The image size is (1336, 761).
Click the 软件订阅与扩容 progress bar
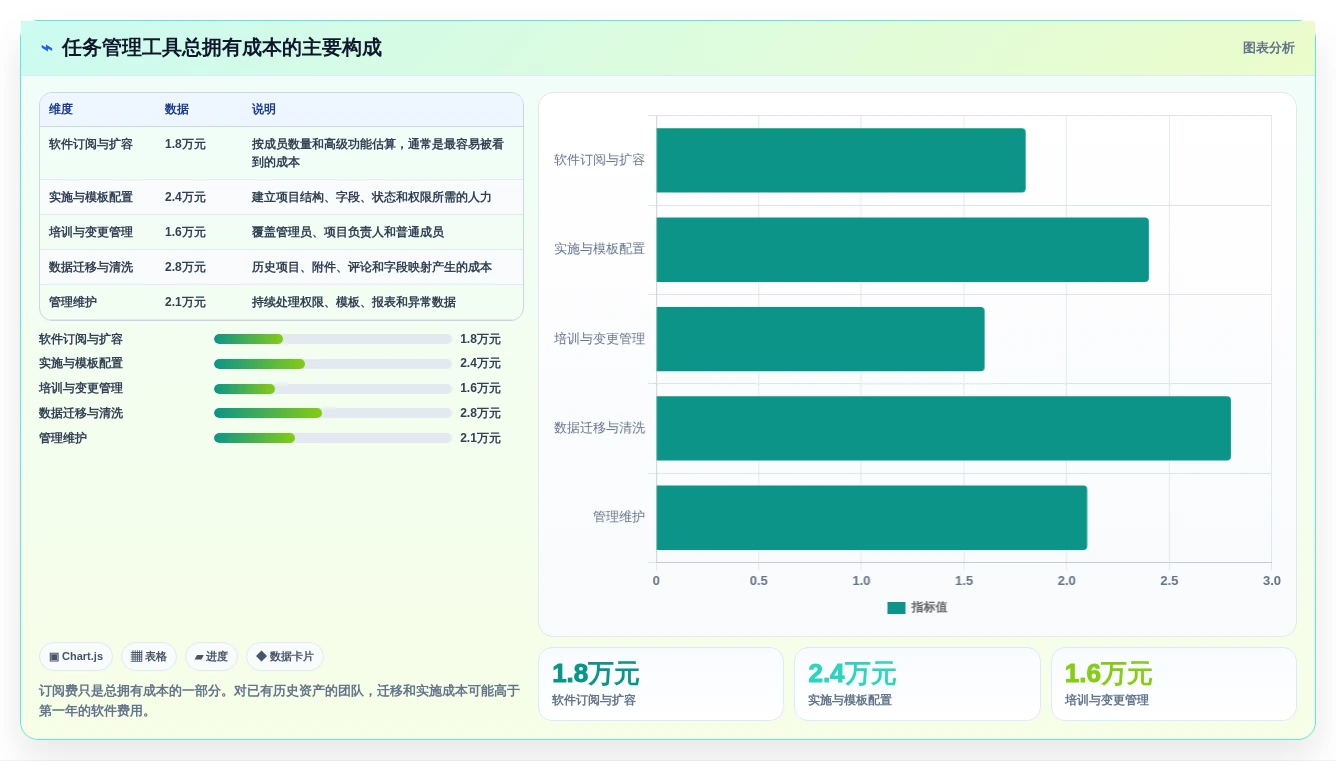coord(333,339)
